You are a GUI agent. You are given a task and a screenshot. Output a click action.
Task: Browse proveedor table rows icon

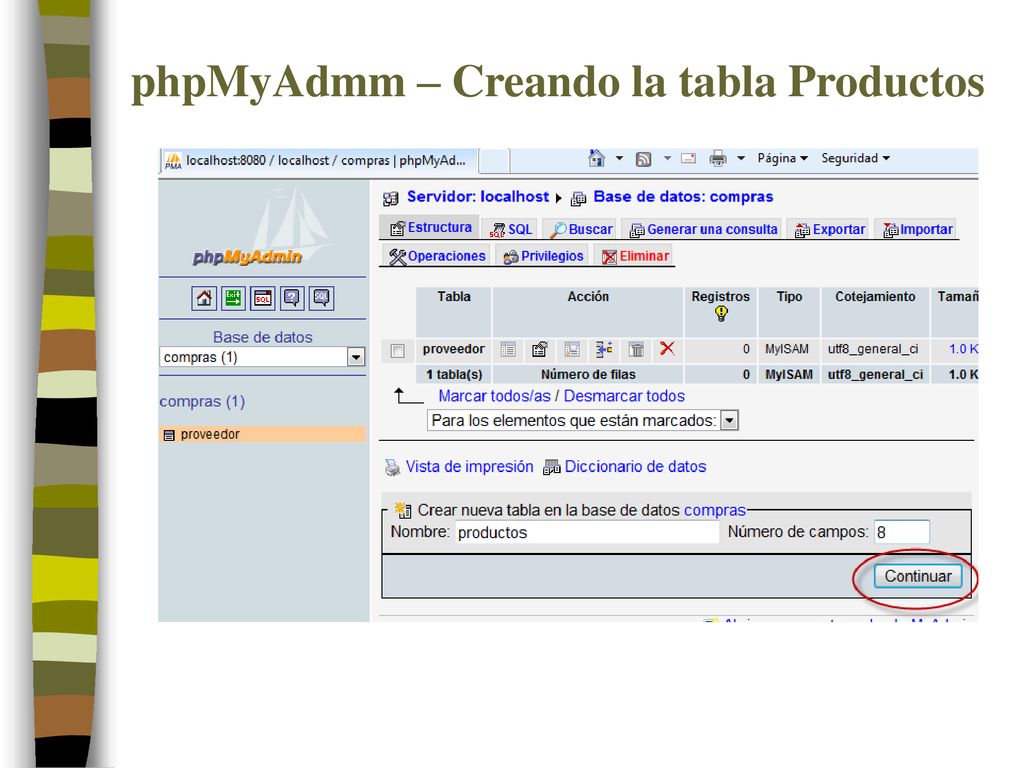507,349
